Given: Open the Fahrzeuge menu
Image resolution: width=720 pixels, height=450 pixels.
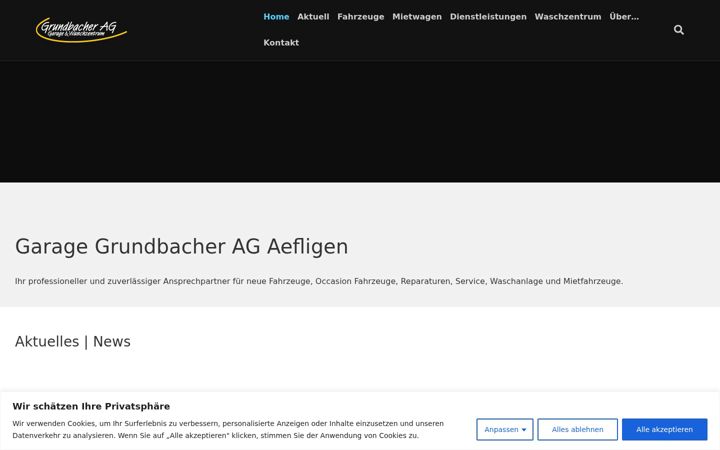Looking at the screenshot, I should pos(360,17).
